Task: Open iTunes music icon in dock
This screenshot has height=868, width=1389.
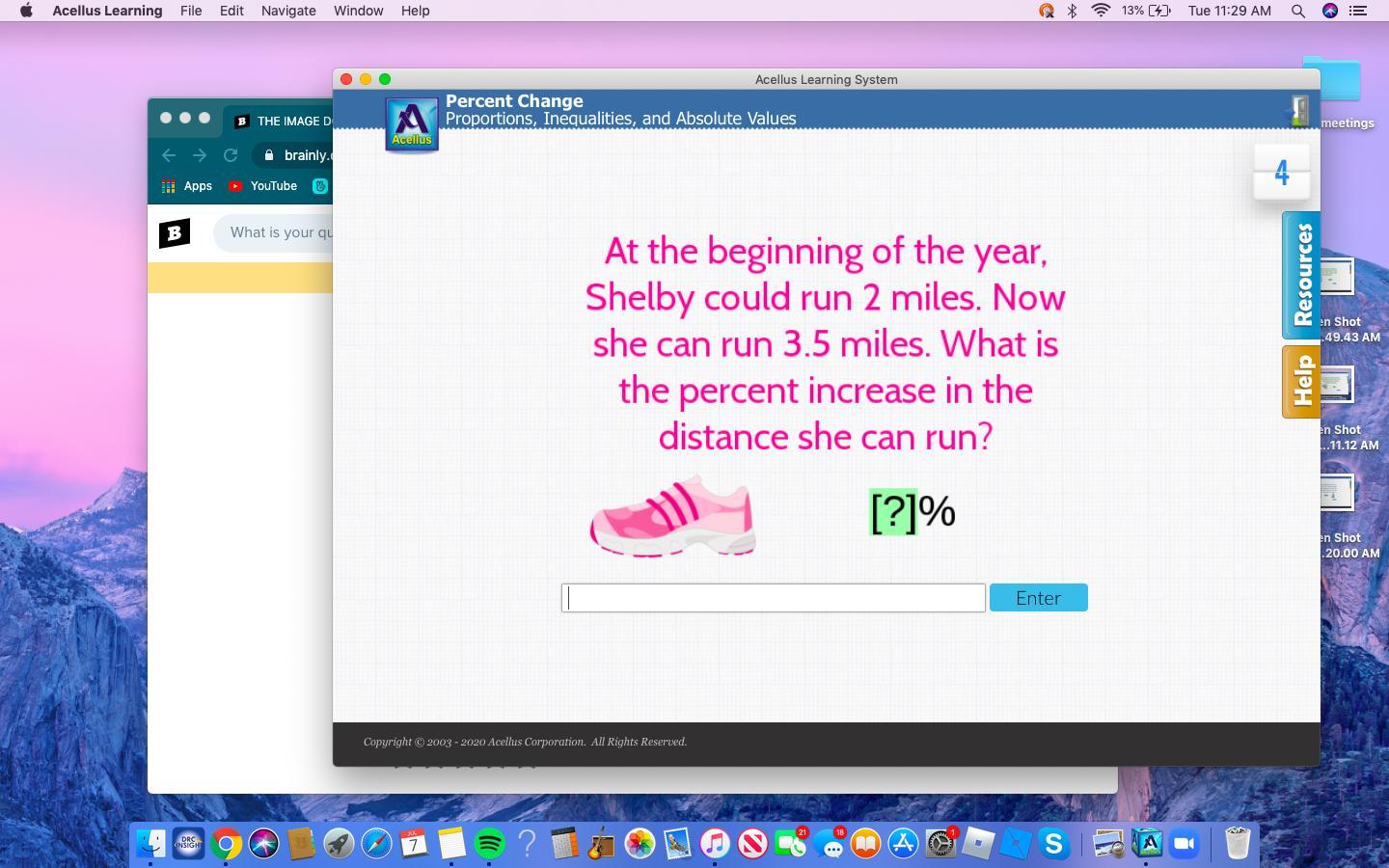Action: pyautogui.click(x=715, y=844)
